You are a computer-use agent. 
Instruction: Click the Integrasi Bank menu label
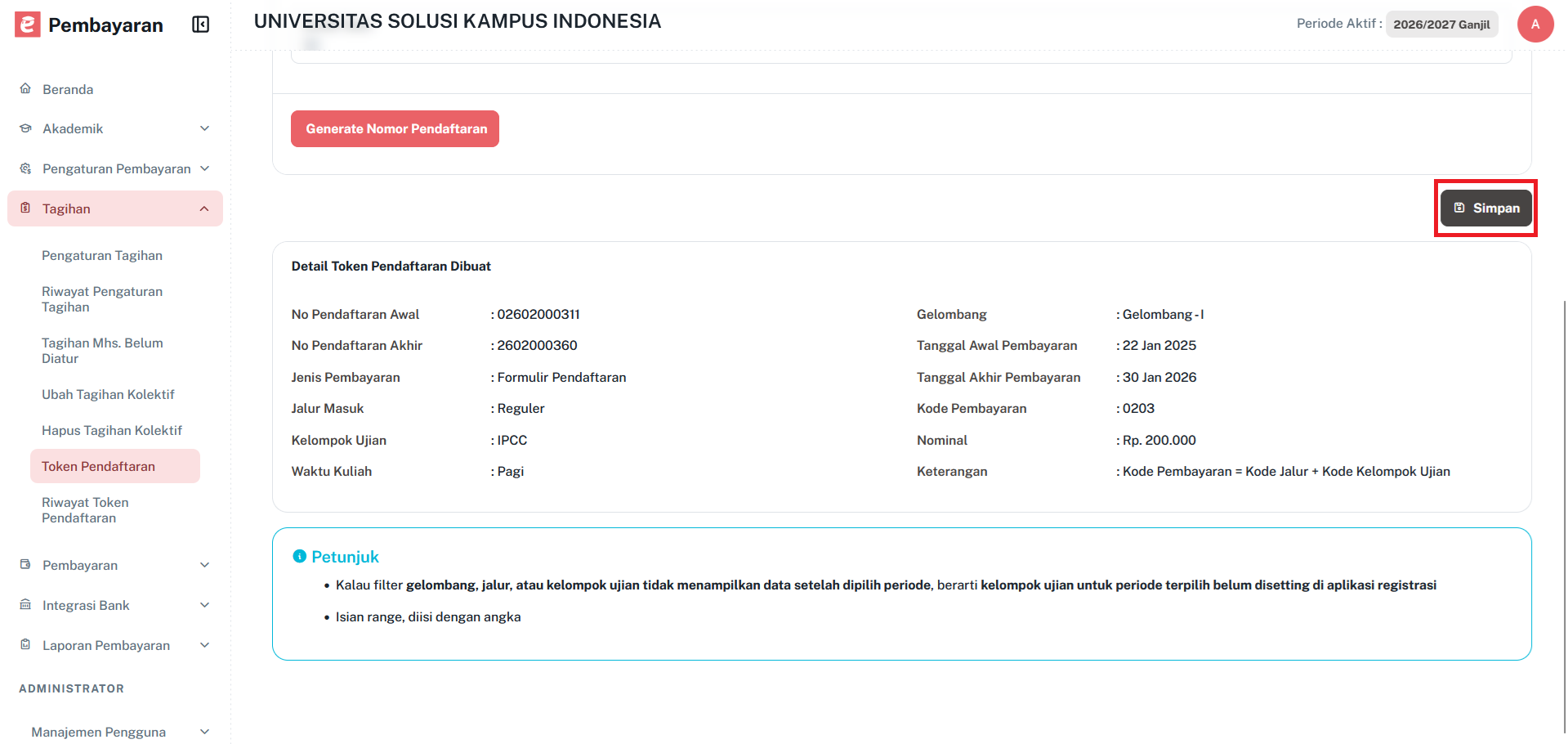coord(86,605)
